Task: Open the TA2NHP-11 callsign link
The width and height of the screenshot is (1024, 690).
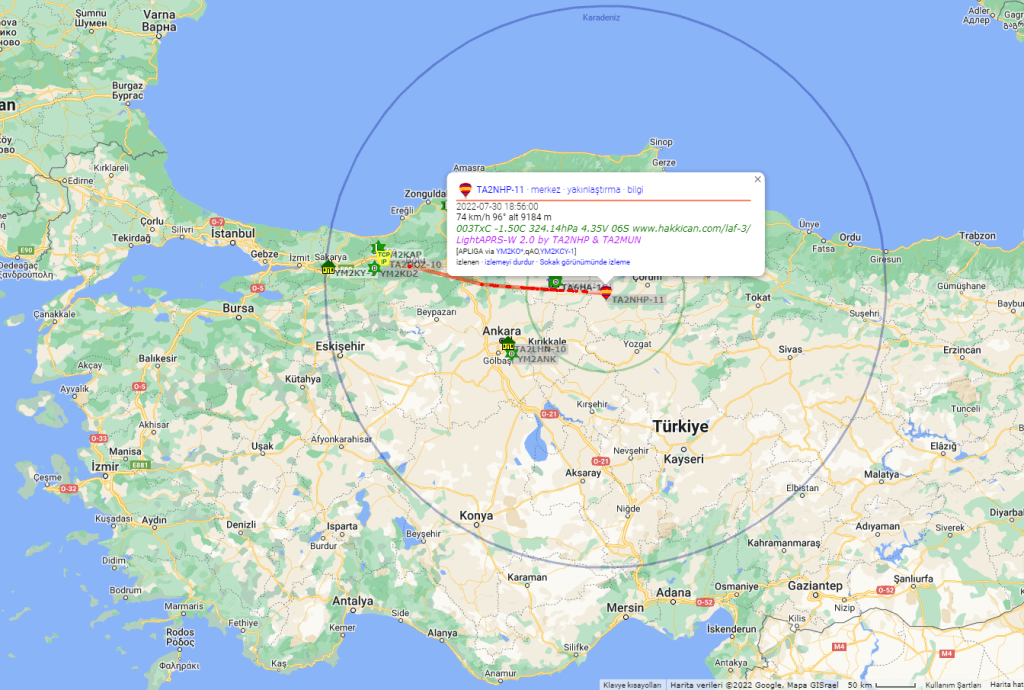Action: (x=500, y=189)
